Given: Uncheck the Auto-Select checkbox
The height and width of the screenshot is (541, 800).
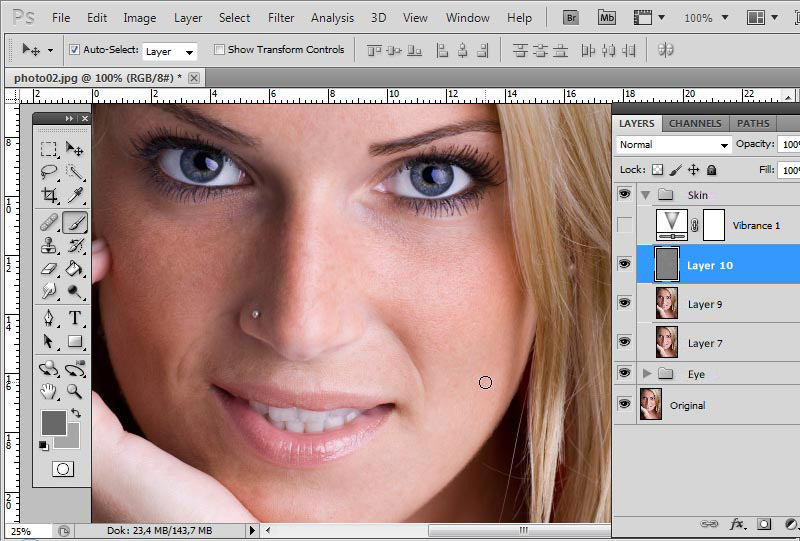Looking at the screenshot, I should click(x=75, y=49).
